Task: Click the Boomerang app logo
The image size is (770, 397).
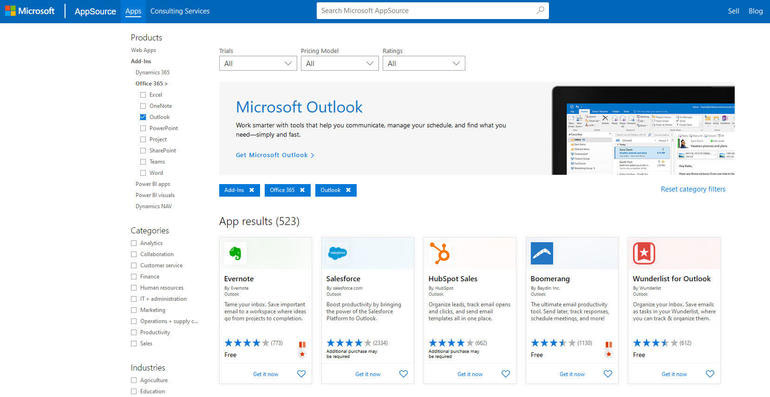Action: click(x=542, y=253)
